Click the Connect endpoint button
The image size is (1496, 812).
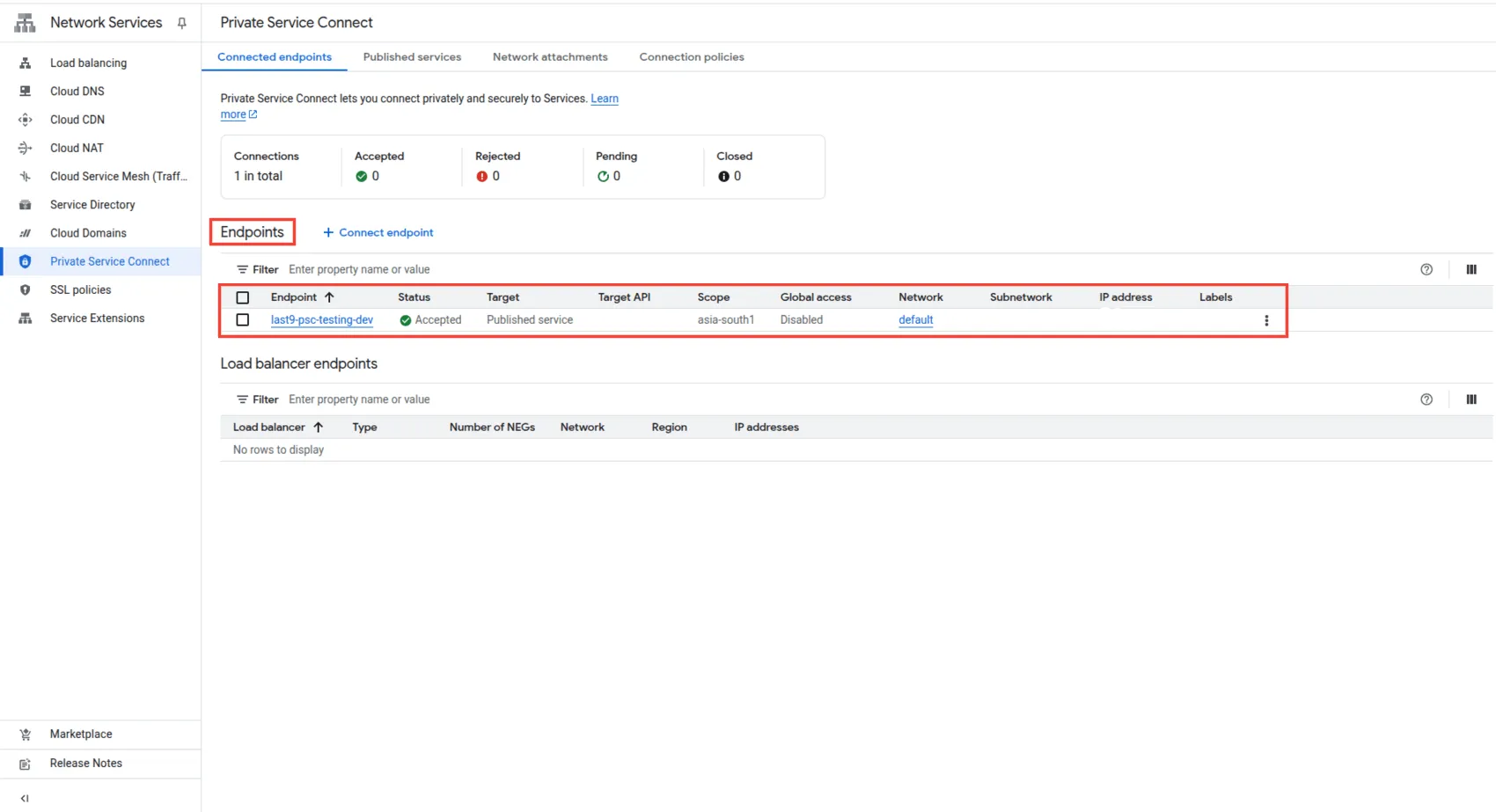click(378, 233)
